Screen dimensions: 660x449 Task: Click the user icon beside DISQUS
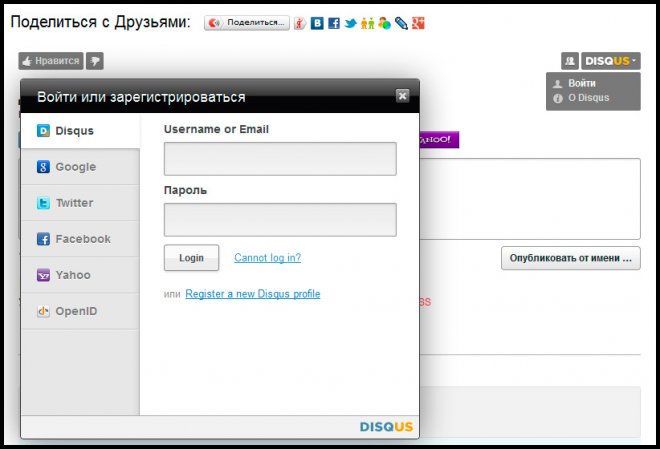[570, 61]
